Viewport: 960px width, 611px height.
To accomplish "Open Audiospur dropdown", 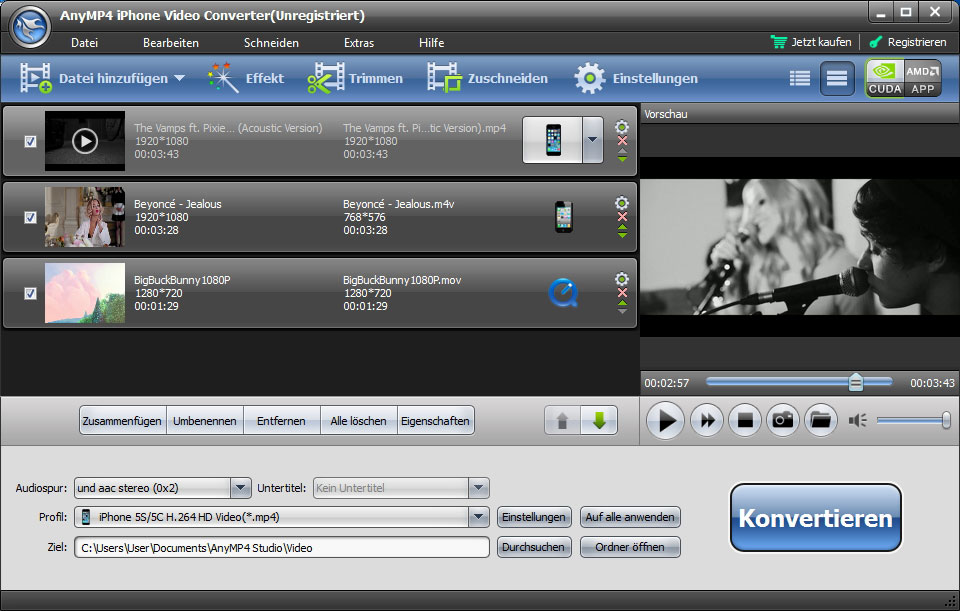I will point(240,488).
